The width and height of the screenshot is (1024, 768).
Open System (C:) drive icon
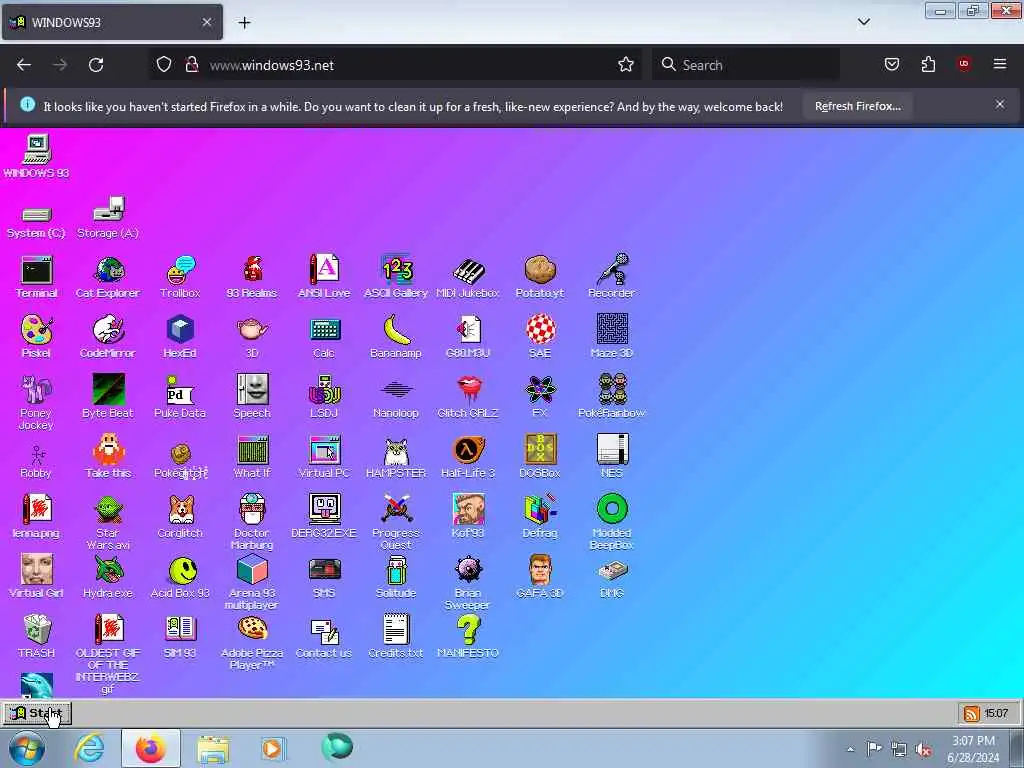pyautogui.click(x=36, y=222)
